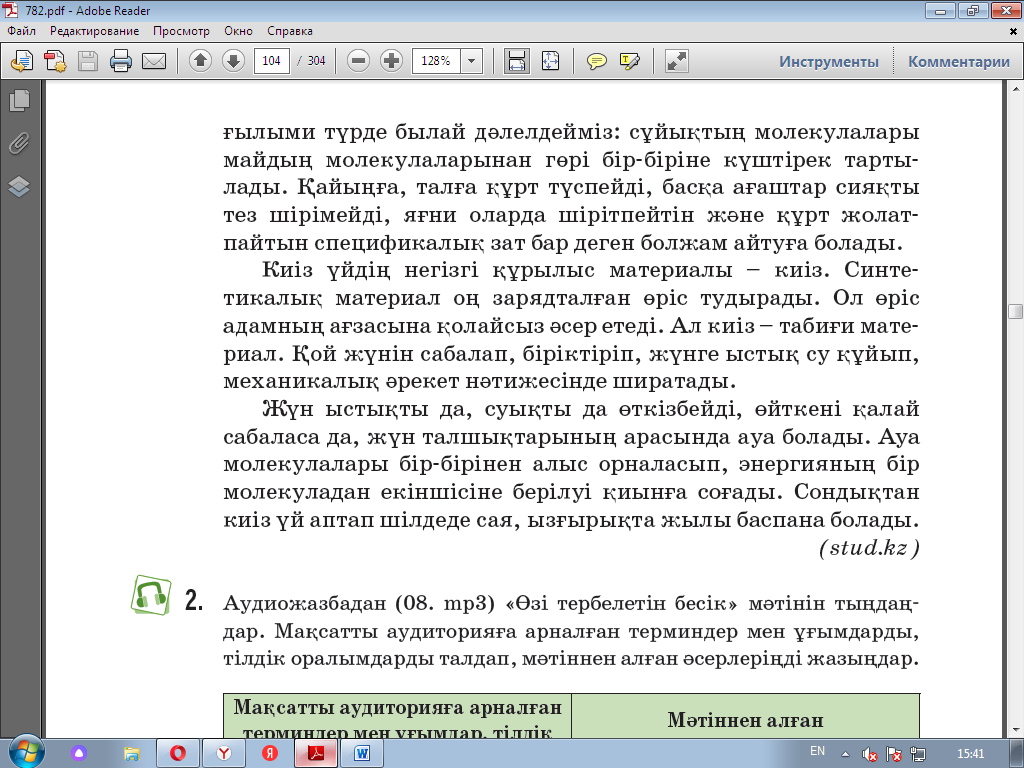
Task: Click the action center flag icon
Action: 894,754
